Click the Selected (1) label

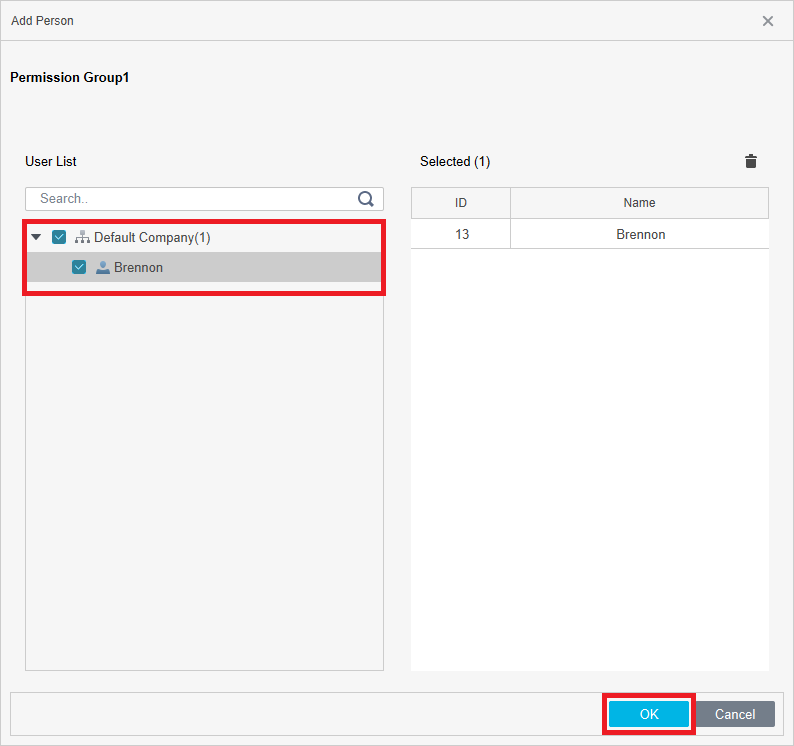click(455, 161)
